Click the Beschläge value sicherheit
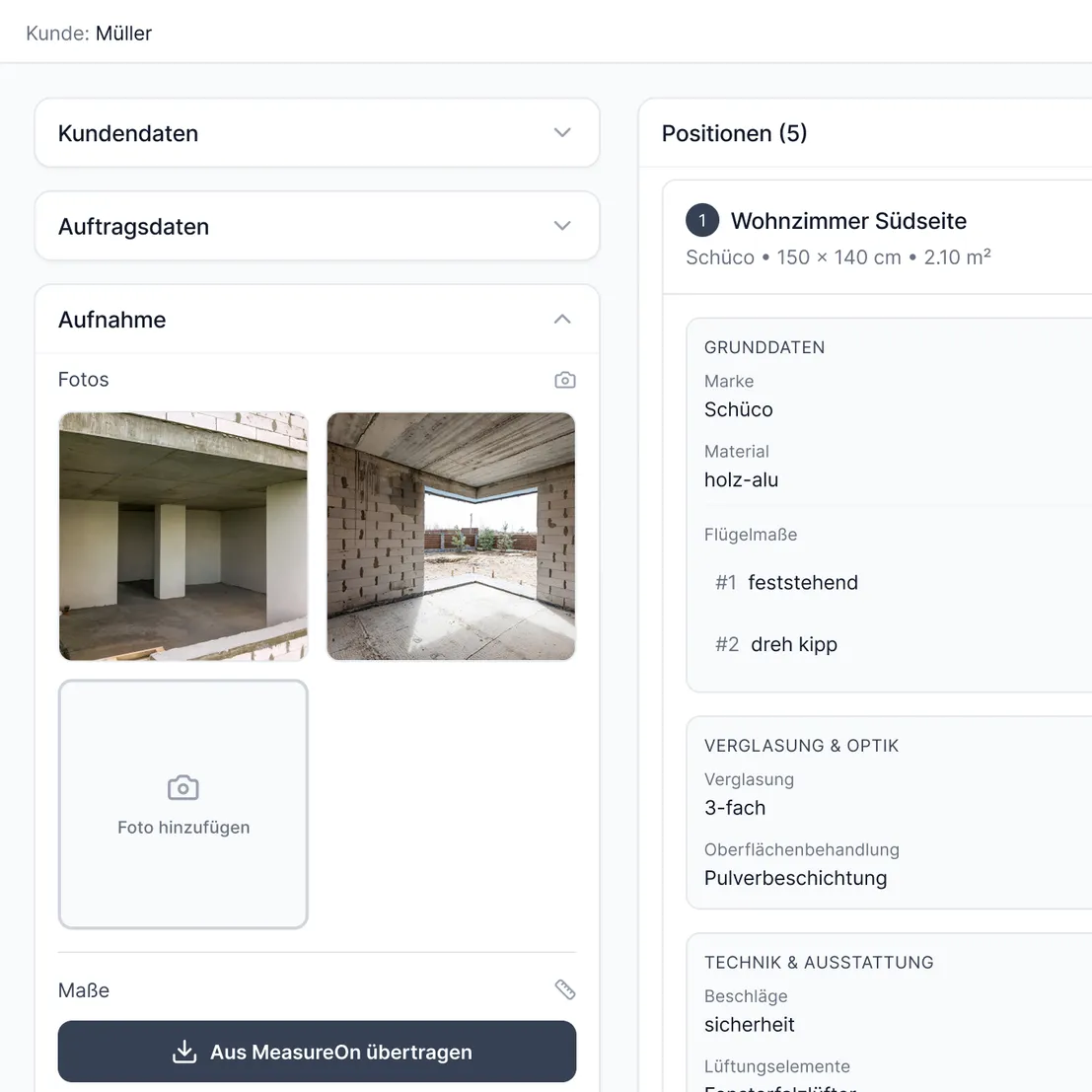This screenshot has height=1092, width=1092. 749,1025
